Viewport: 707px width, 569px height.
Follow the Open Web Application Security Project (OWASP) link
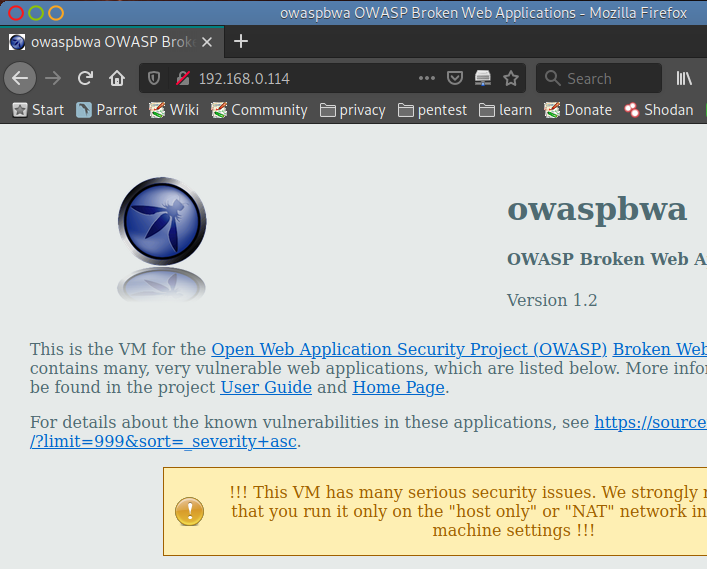pyautogui.click(x=409, y=349)
